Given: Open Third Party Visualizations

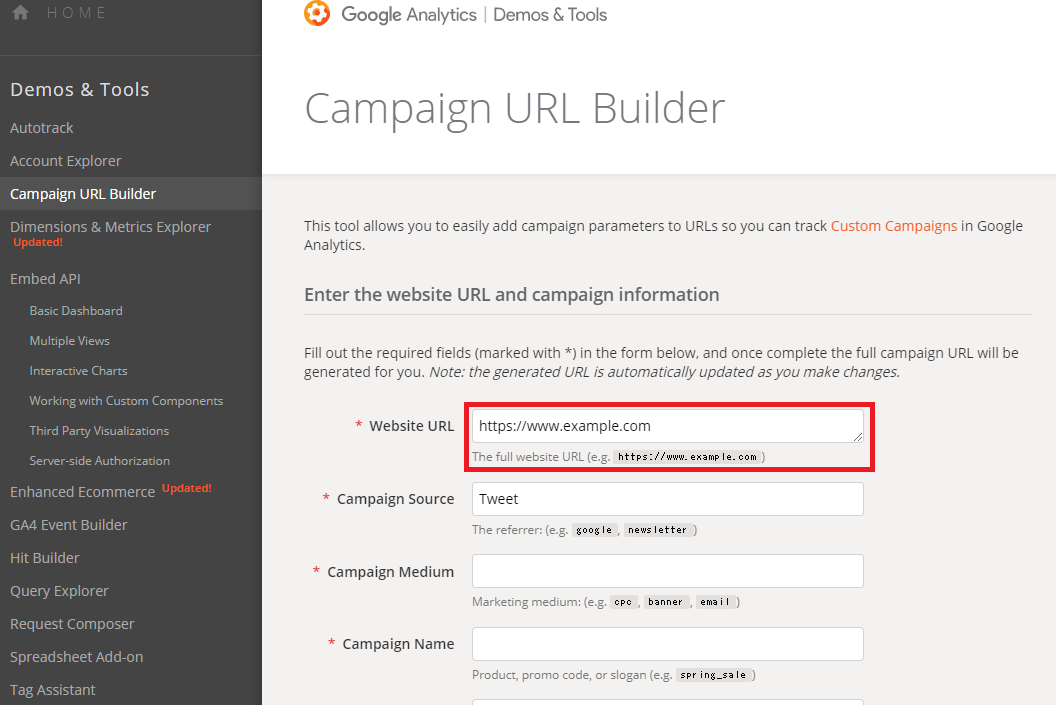Looking at the screenshot, I should coord(99,431).
